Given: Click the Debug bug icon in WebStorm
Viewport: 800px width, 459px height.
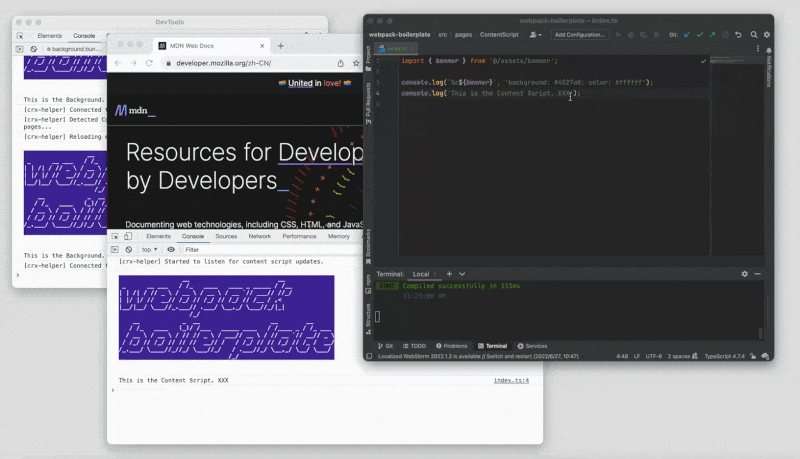Looking at the screenshot, I should click(631, 35).
